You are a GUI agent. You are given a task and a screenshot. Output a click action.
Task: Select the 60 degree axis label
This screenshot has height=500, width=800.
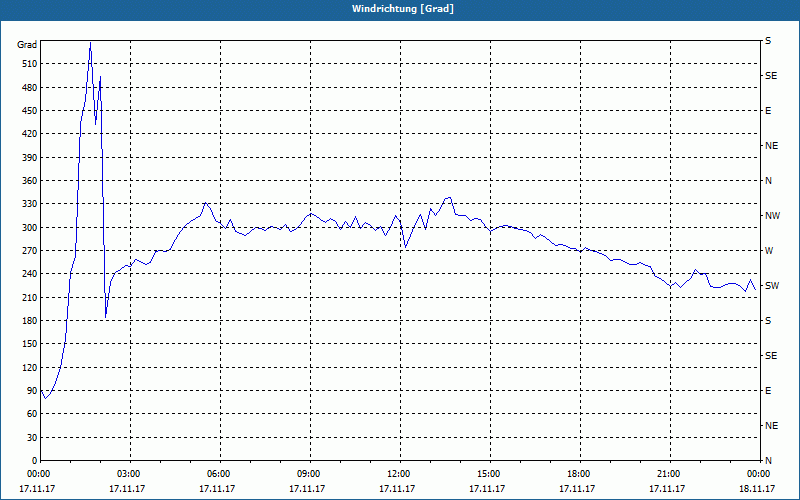click(32, 414)
